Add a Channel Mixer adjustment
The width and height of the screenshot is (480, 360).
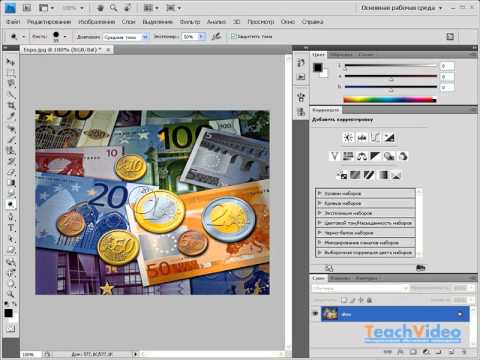(x=403, y=156)
